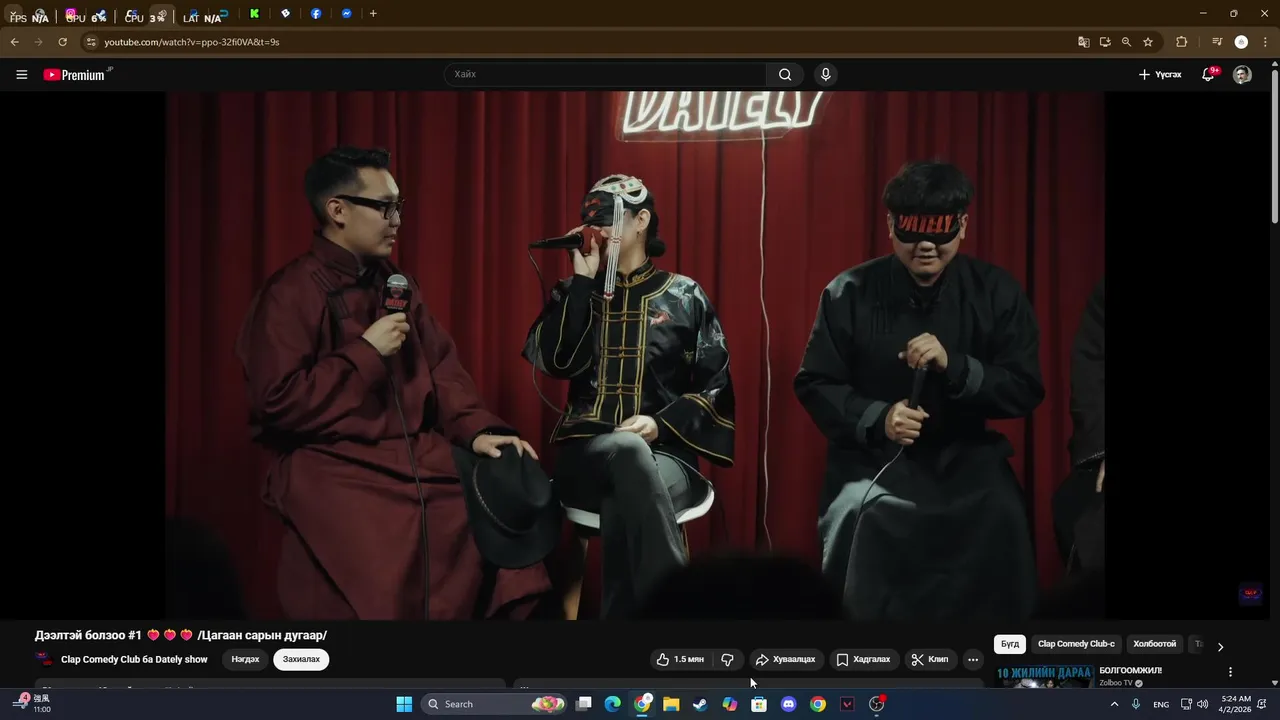Image resolution: width=1280 pixels, height=720 pixels.
Task: Open more actions three-dot menu
Action: coord(973,660)
